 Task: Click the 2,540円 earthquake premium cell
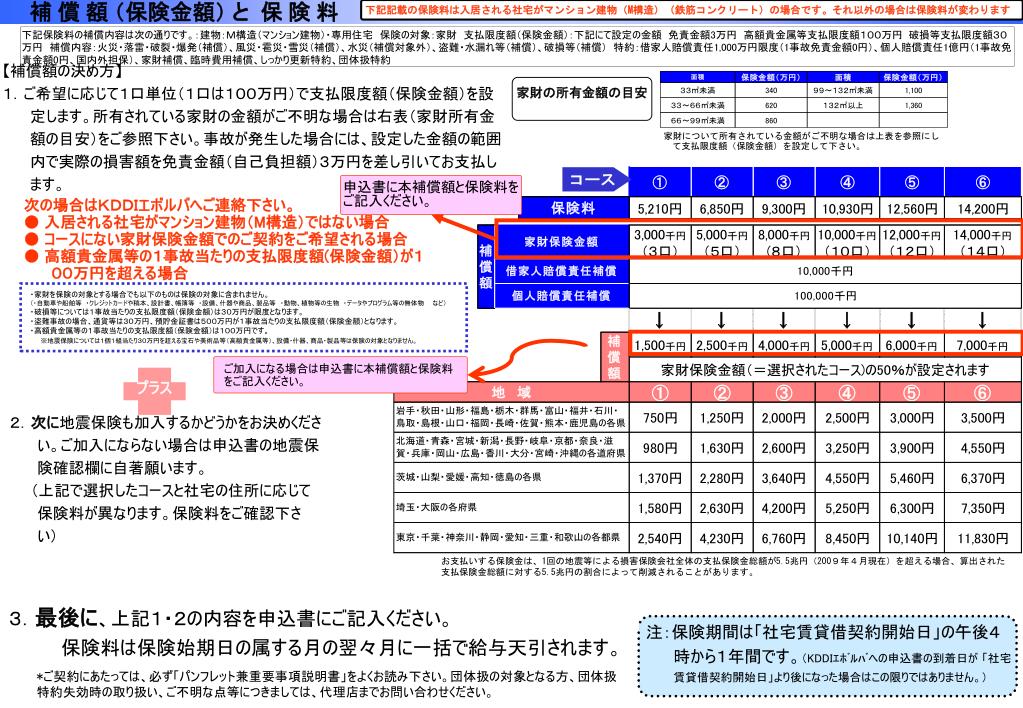660,538
